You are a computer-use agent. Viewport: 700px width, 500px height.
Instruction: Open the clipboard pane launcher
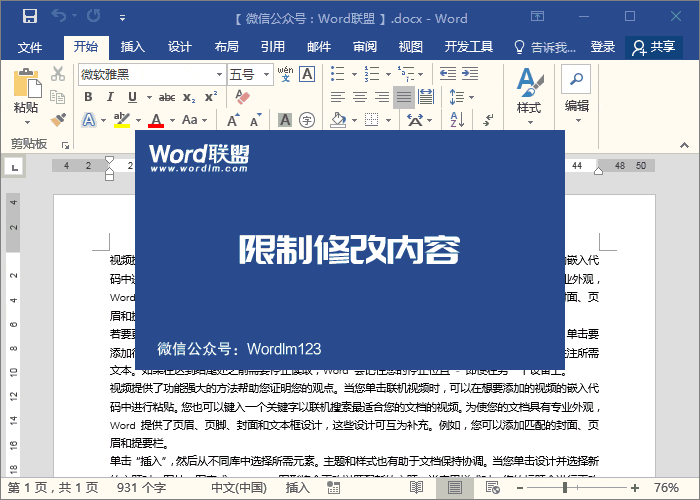[66, 145]
